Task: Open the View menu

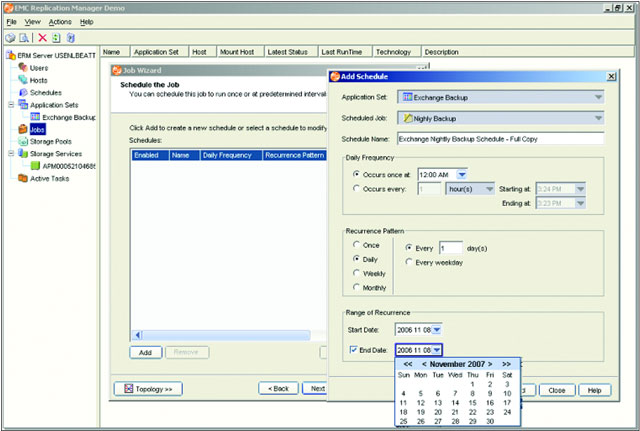Action: [x=32, y=22]
